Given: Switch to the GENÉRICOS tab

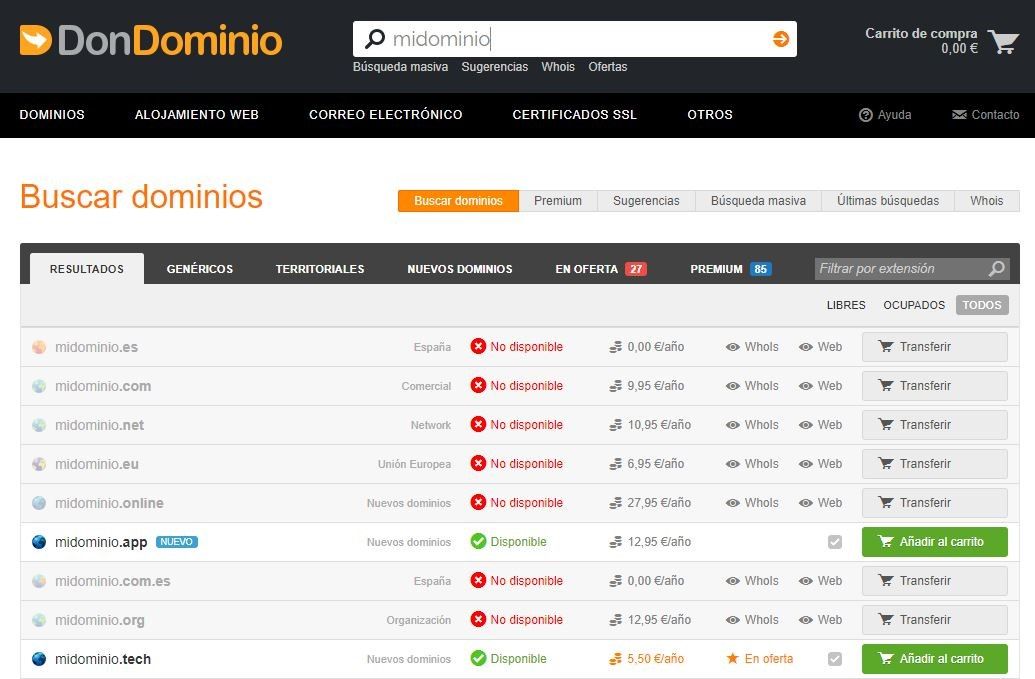Looking at the screenshot, I should tap(199, 268).
